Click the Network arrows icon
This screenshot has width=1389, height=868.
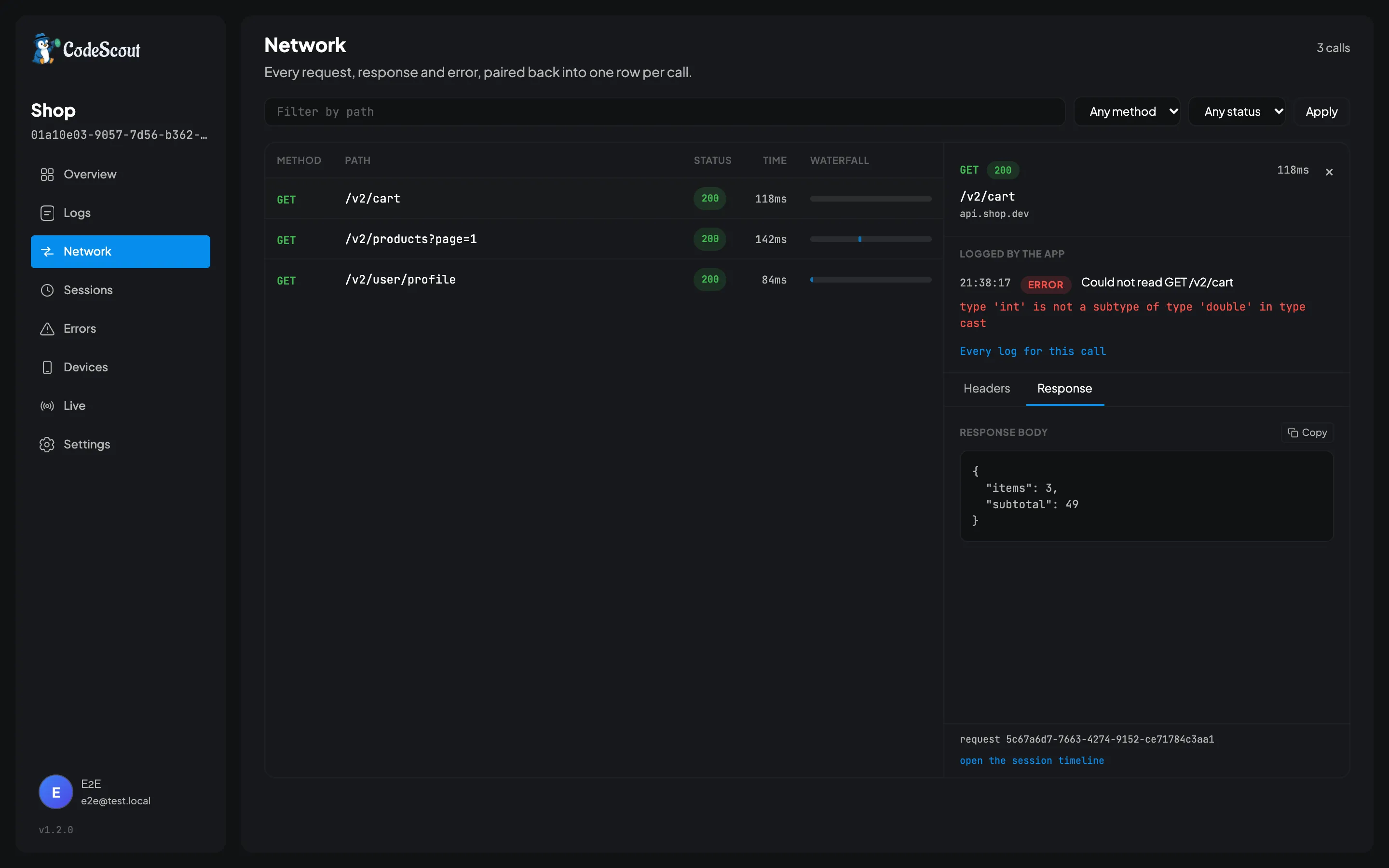pos(47,251)
